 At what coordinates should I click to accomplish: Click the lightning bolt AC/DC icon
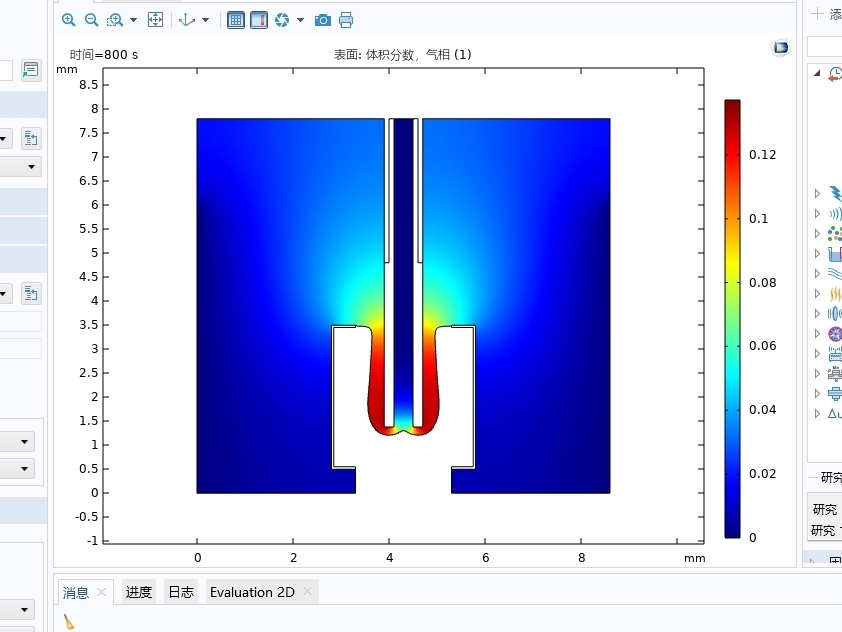(835, 193)
